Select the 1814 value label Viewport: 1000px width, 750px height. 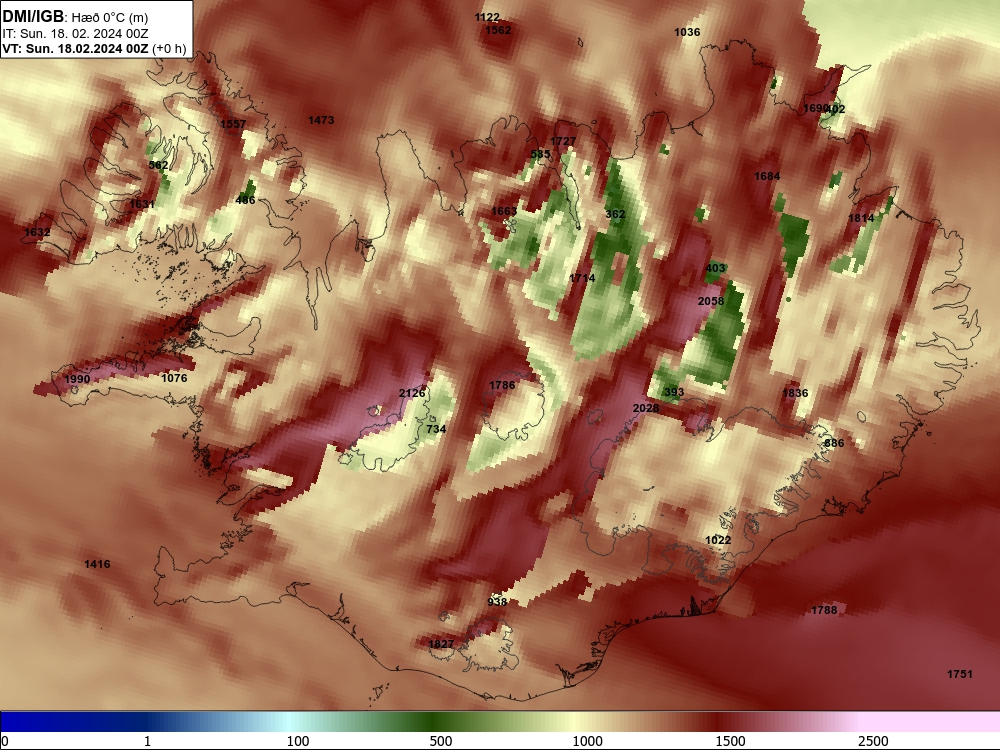[861, 218]
